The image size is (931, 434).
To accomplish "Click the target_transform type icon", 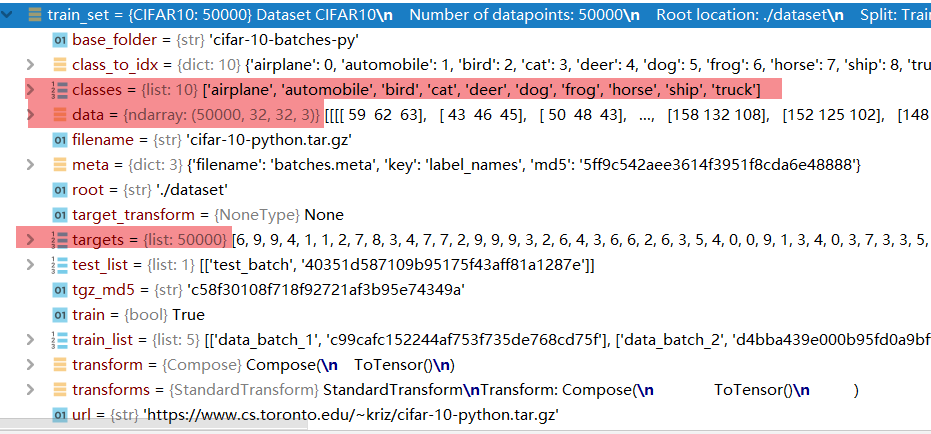I will click(59, 214).
